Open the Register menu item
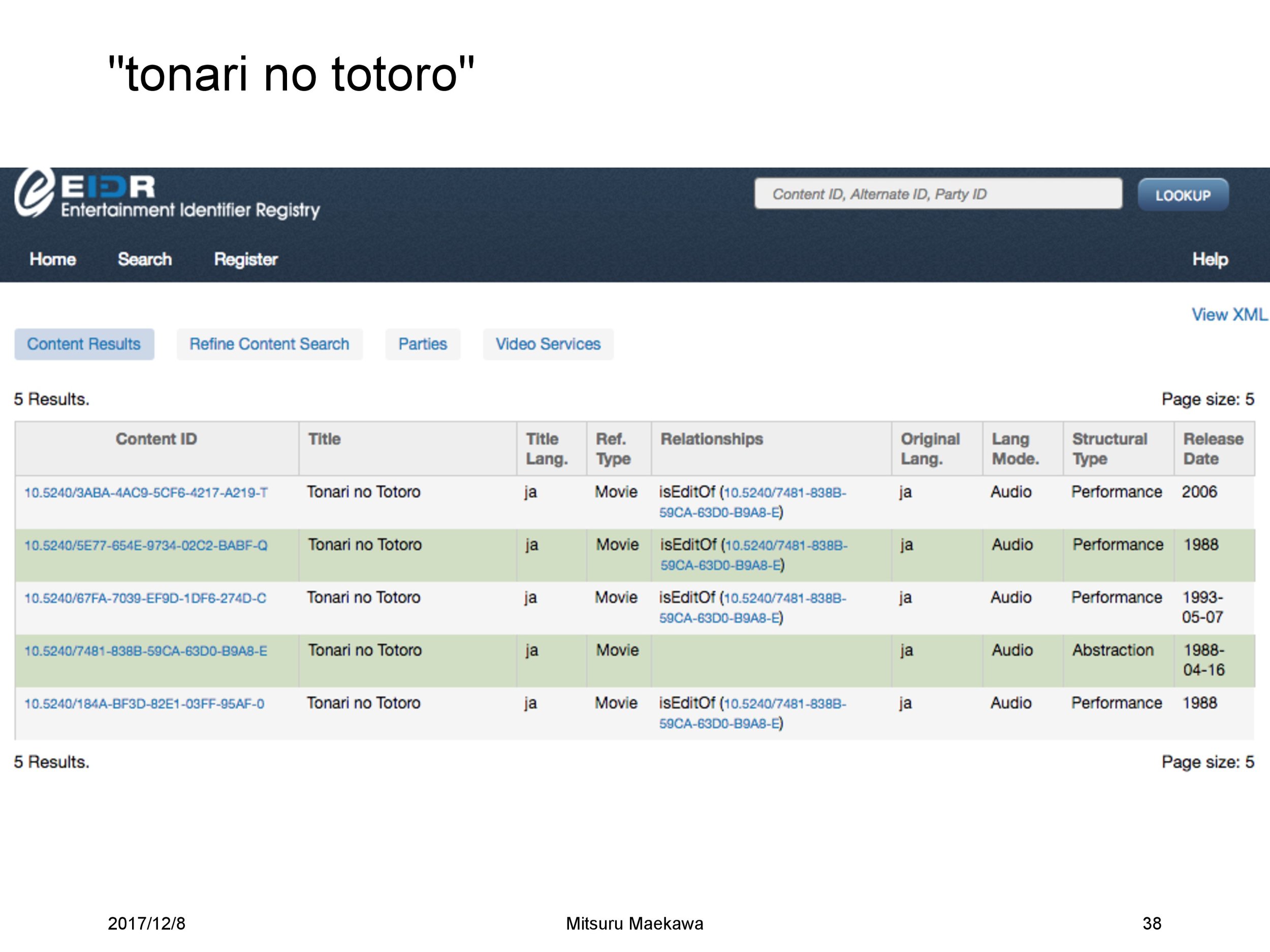 click(246, 259)
